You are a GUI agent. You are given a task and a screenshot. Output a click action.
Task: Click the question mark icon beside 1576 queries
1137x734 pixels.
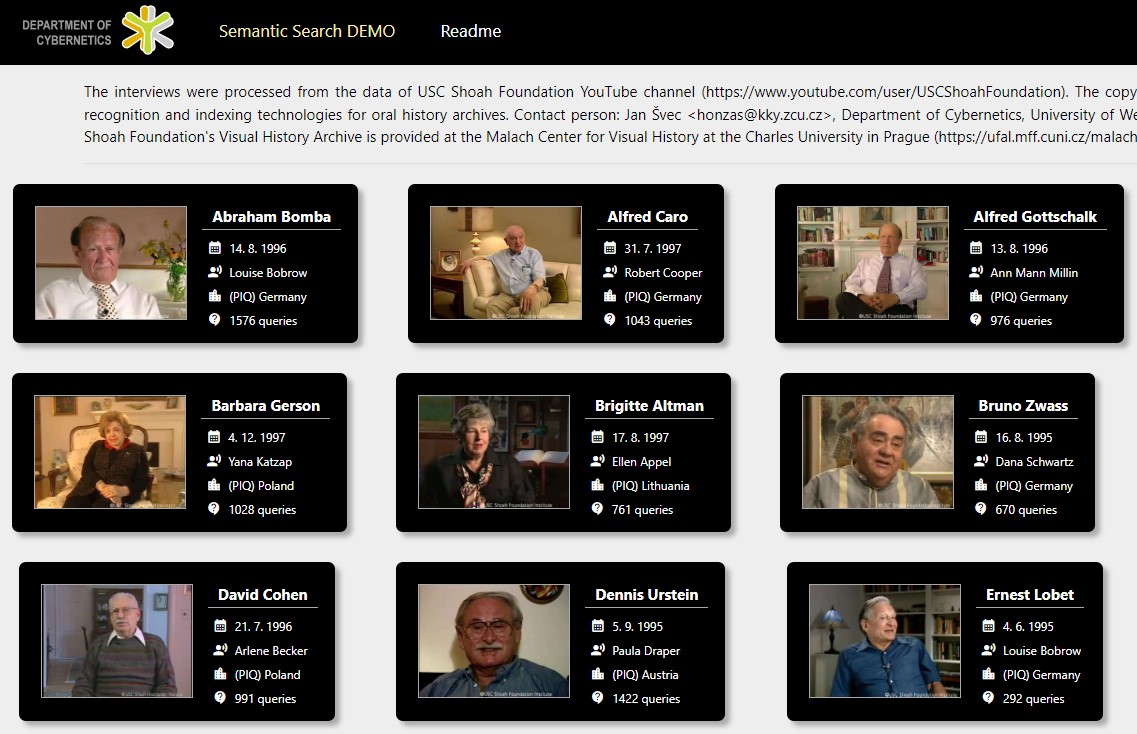[215, 320]
